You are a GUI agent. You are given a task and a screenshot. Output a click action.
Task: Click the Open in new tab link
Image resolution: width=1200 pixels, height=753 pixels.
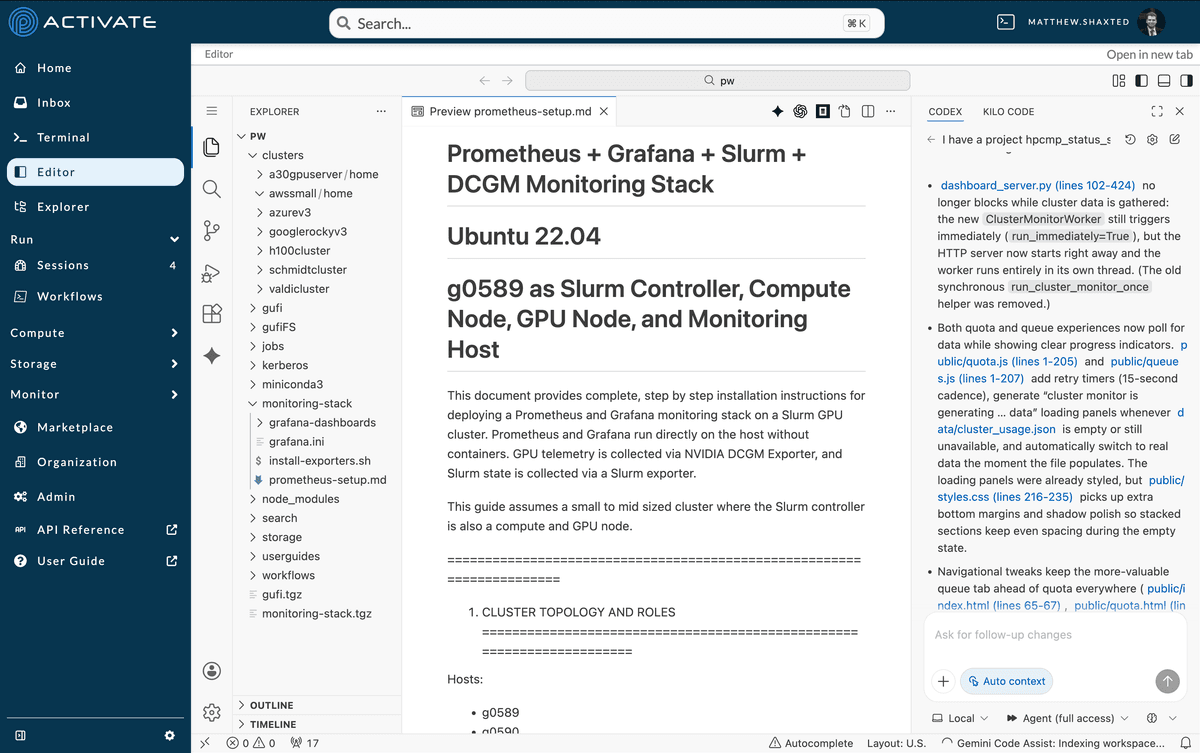click(x=1149, y=55)
